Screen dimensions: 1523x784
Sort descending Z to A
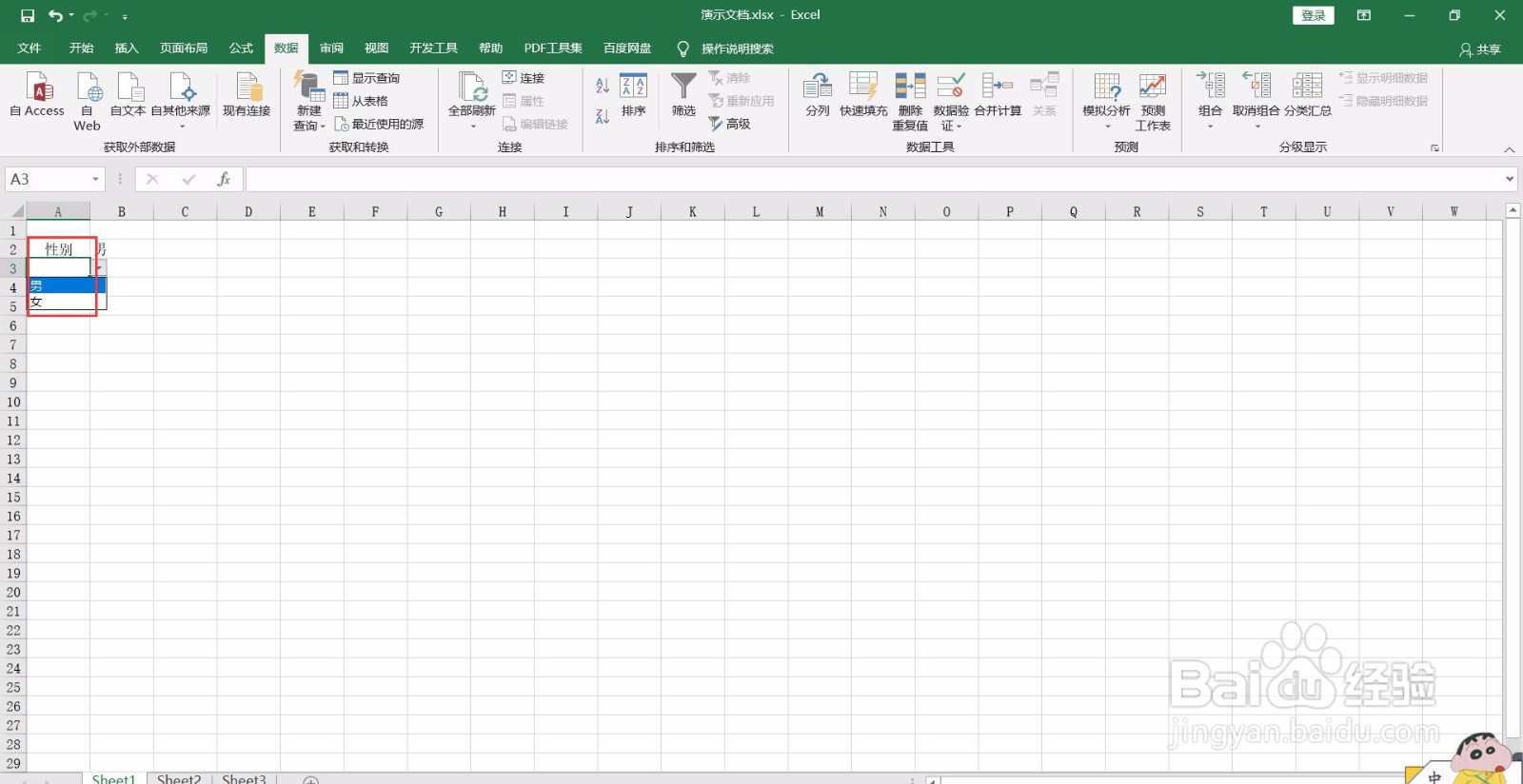pos(603,116)
